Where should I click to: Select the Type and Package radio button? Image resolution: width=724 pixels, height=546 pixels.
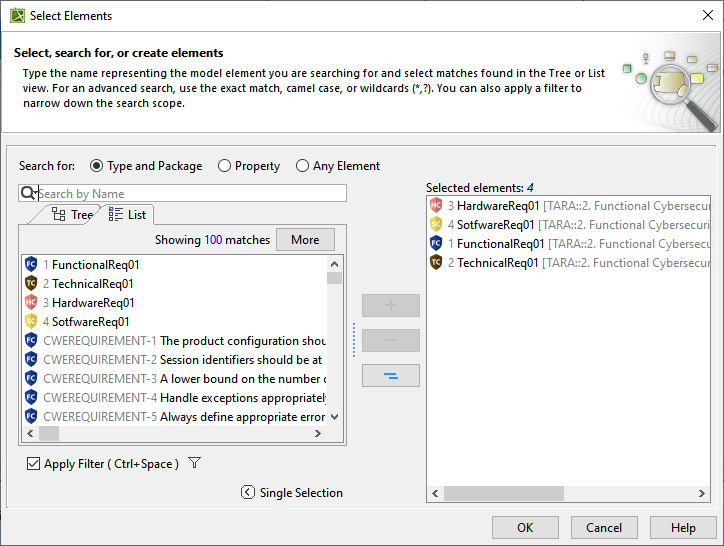(97, 166)
